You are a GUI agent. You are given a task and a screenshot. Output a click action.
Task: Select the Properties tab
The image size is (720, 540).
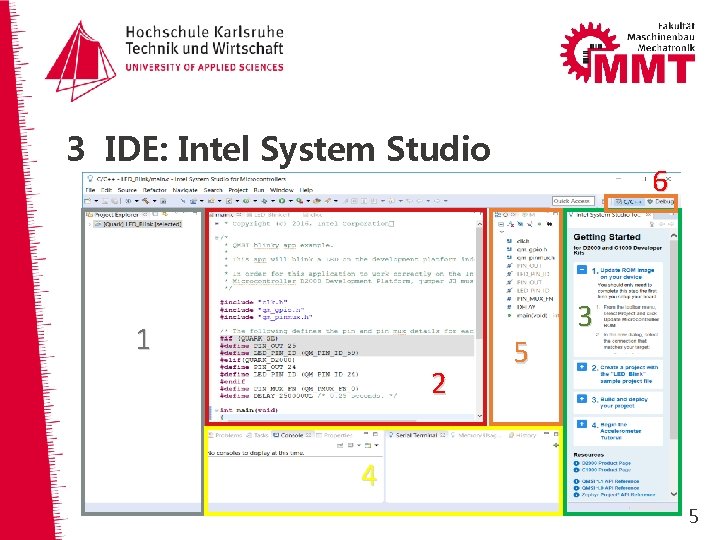click(334, 435)
